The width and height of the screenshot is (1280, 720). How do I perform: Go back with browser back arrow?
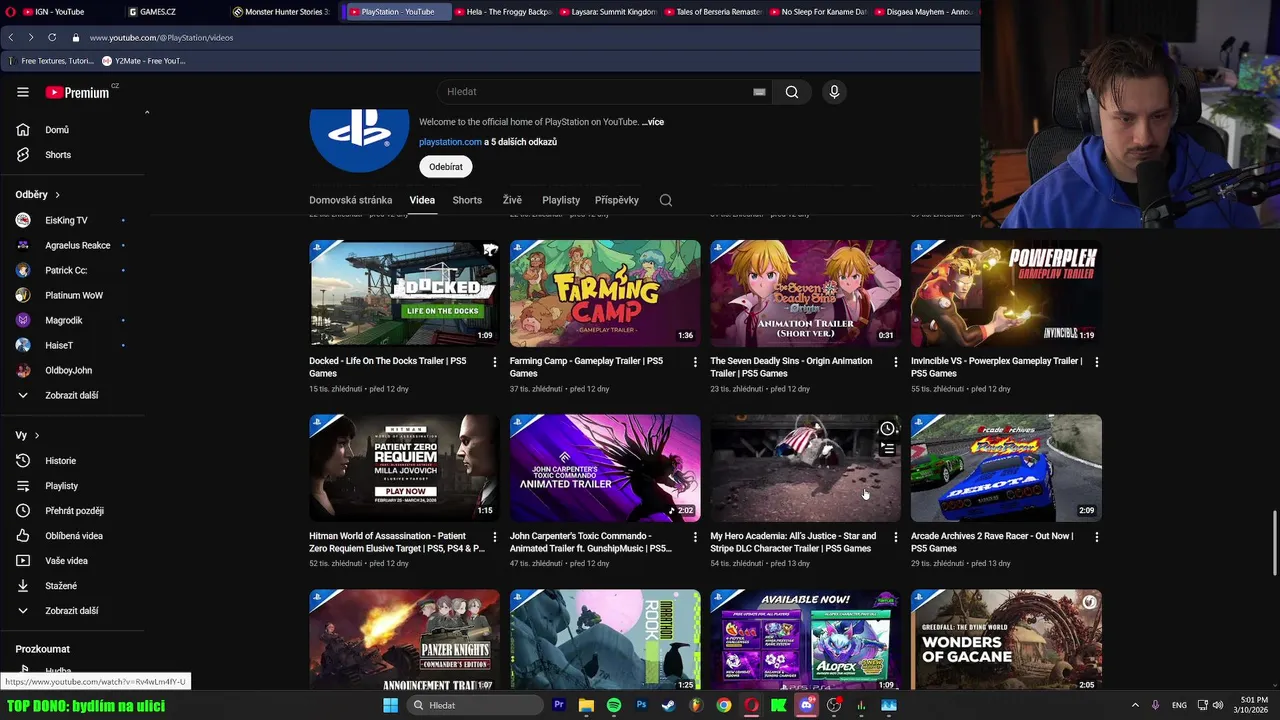[x=10, y=38]
